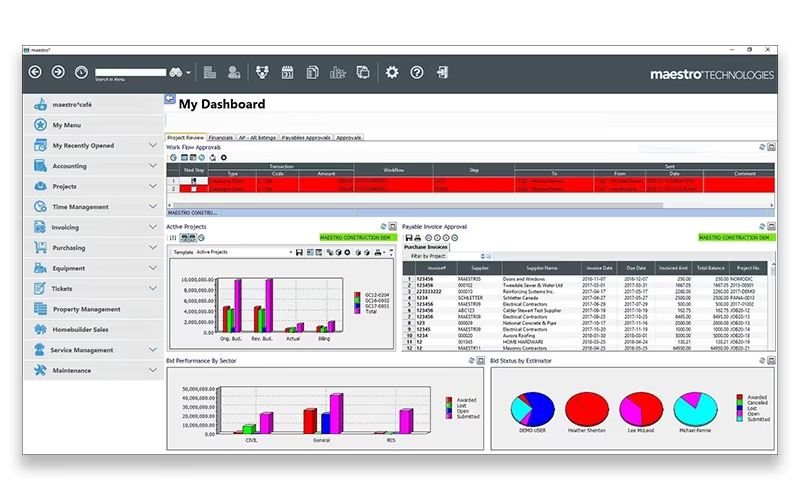Click the Heather Shenton pie chart
This screenshot has width=800, height=500.
point(587,409)
